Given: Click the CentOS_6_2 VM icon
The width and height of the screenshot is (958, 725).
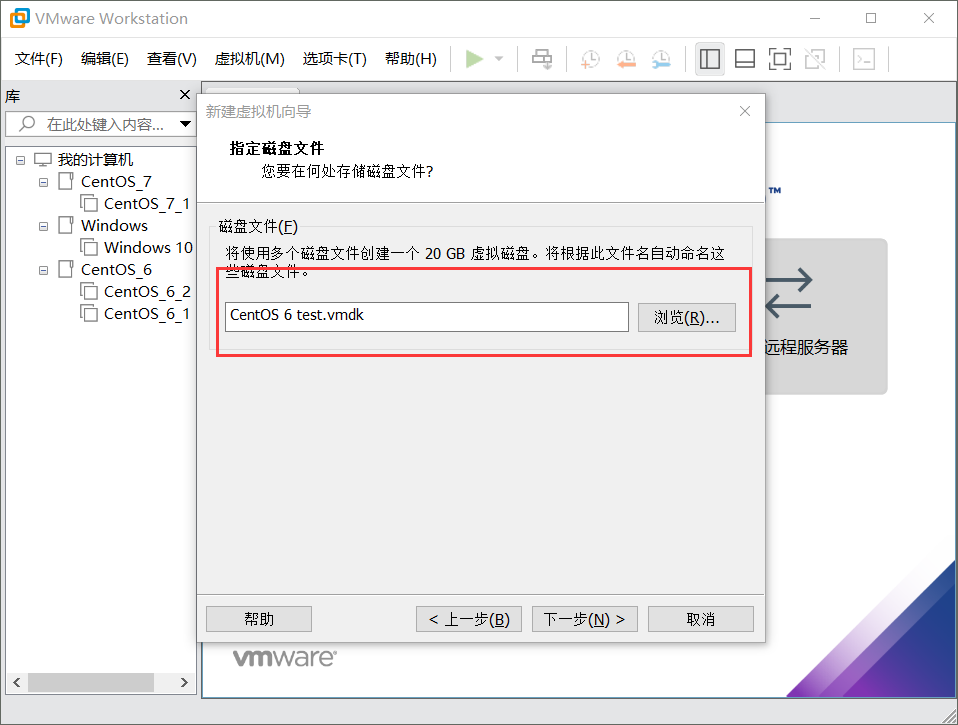Looking at the screenshot, I should tap(89, 291).
